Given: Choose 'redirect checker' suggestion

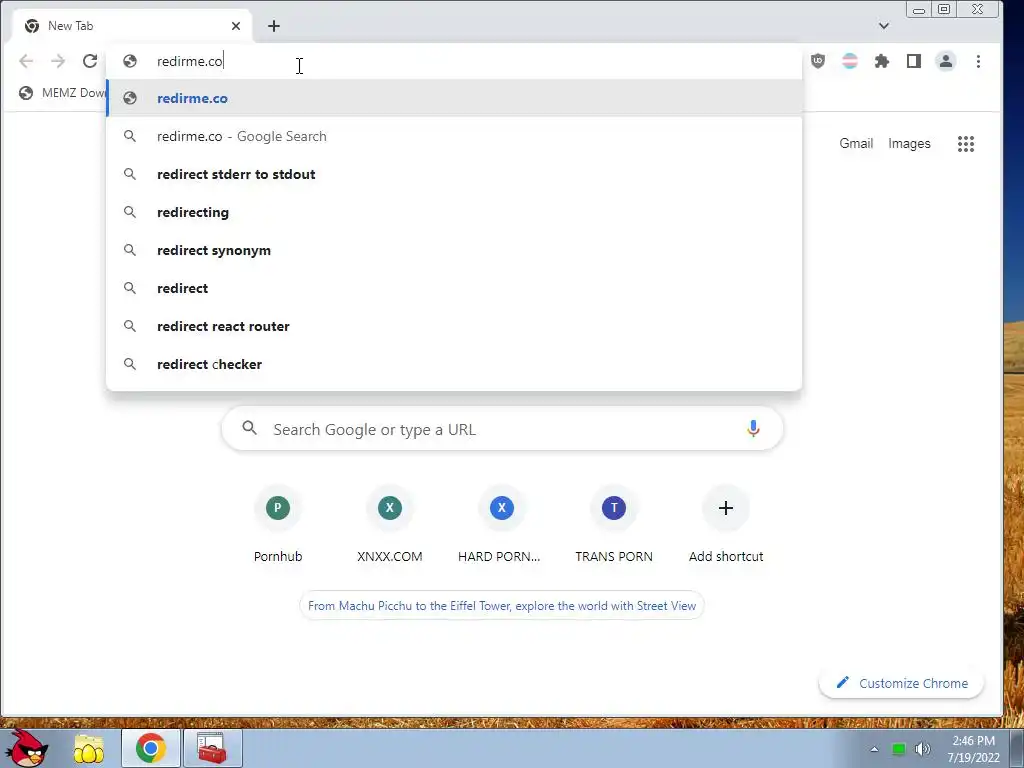Looking at the screenshot, I should (454, 364).
